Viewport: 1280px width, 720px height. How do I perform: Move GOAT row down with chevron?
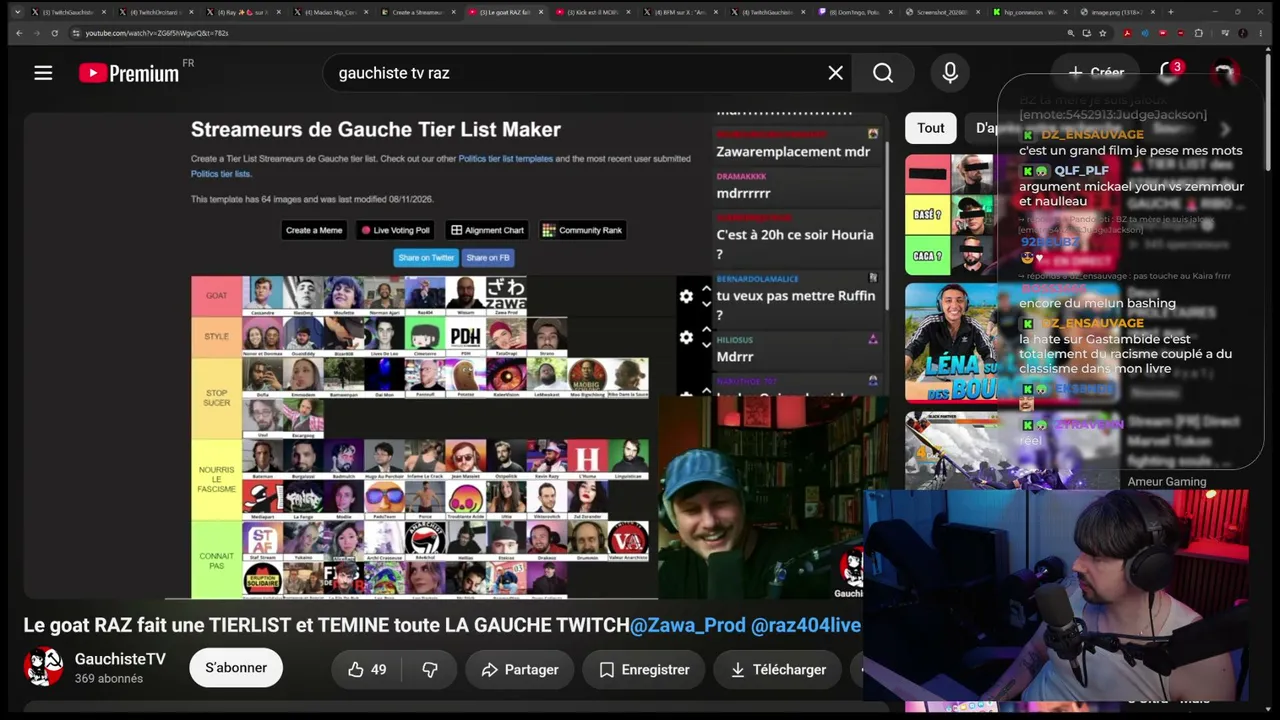(x=706, y=303)
